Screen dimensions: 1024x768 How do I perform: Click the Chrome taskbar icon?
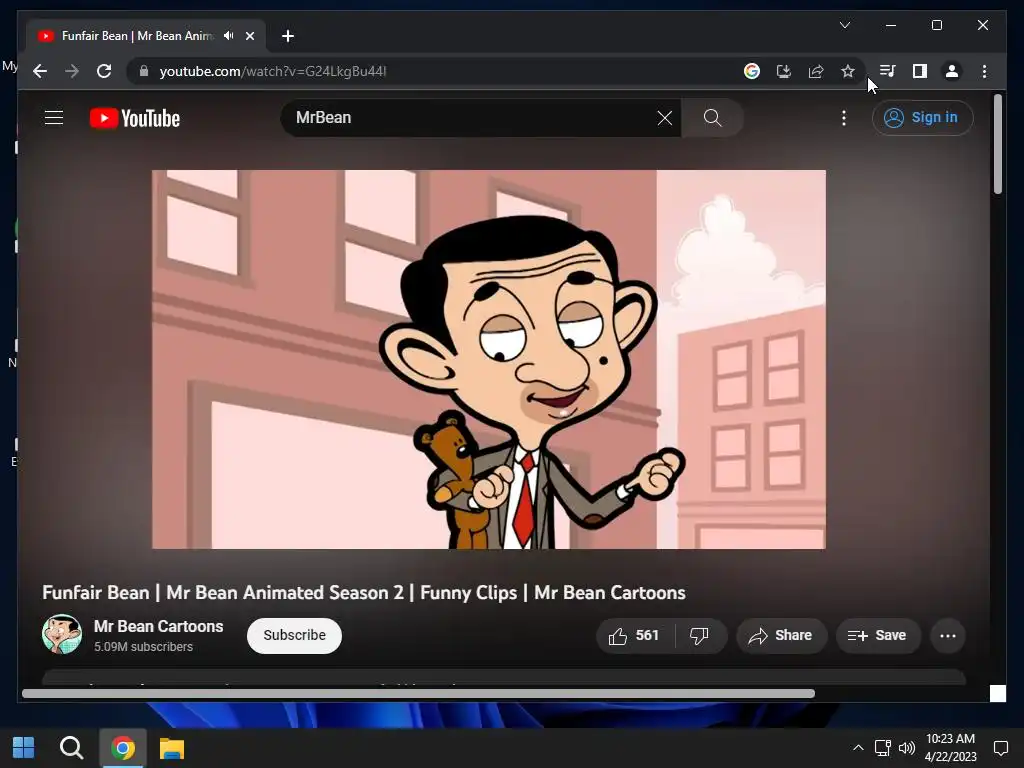123,748
